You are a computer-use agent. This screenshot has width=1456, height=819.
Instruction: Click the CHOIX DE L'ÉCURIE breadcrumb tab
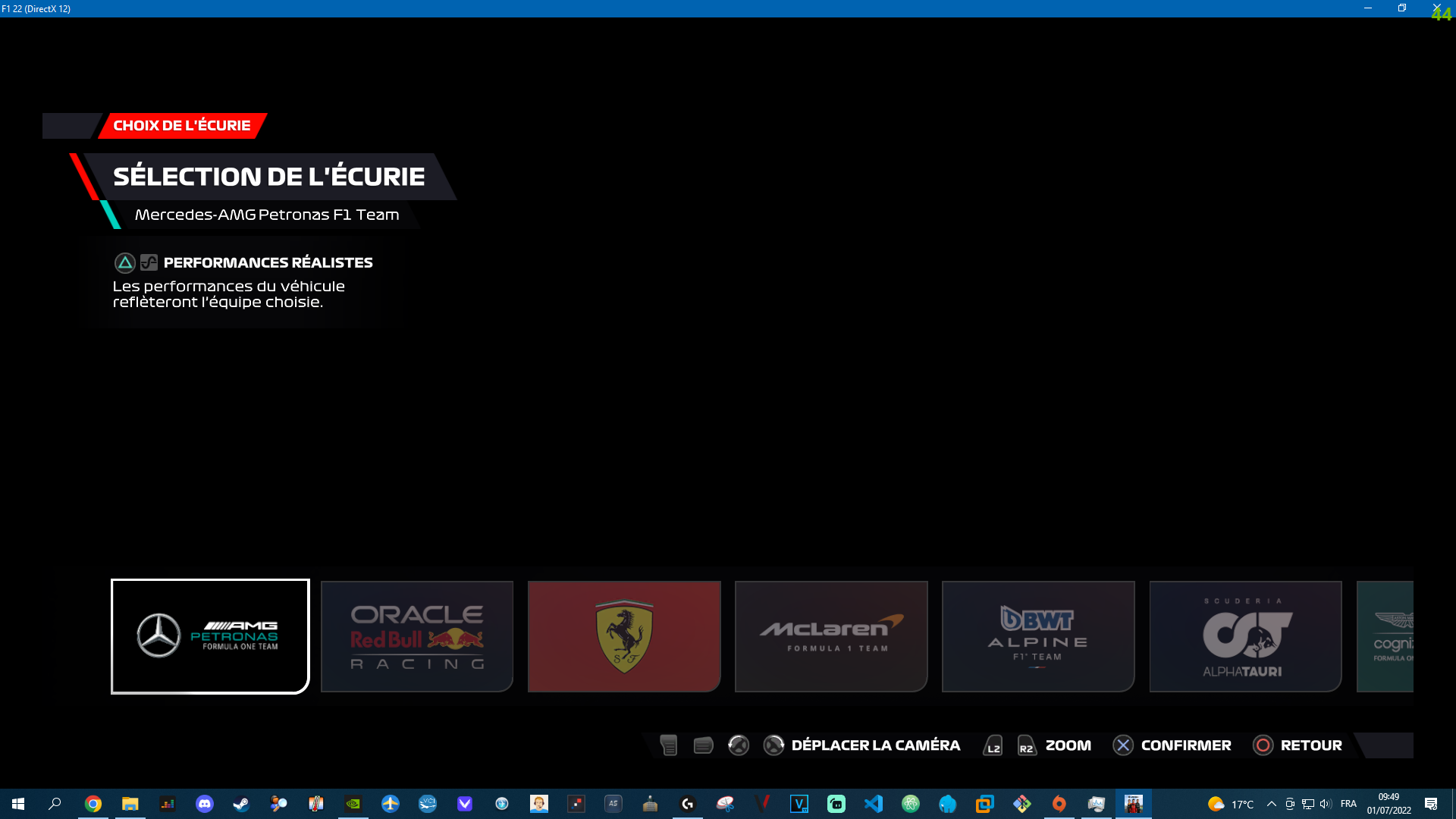(182, 126)
